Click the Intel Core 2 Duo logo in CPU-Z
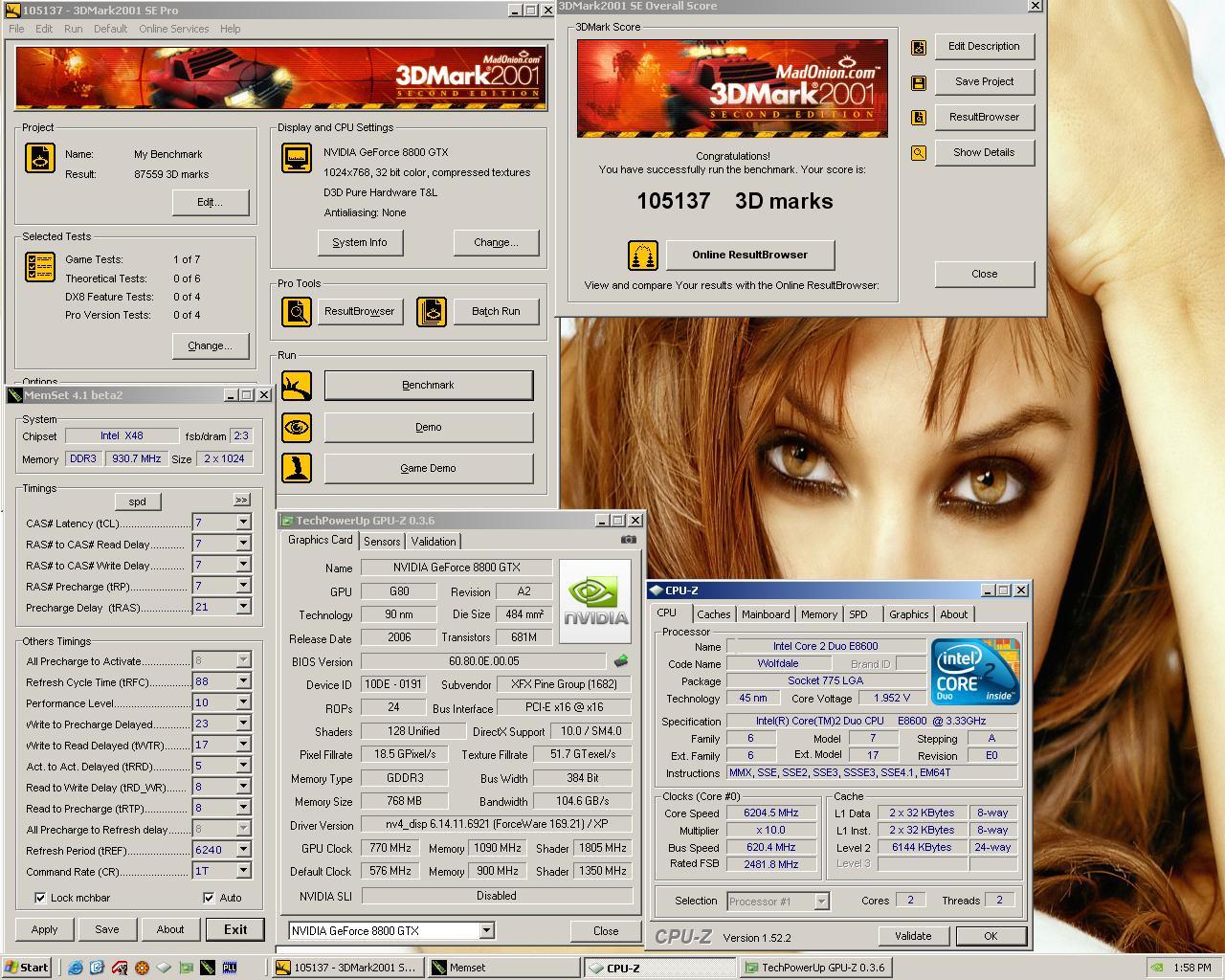 click(975, 672)
